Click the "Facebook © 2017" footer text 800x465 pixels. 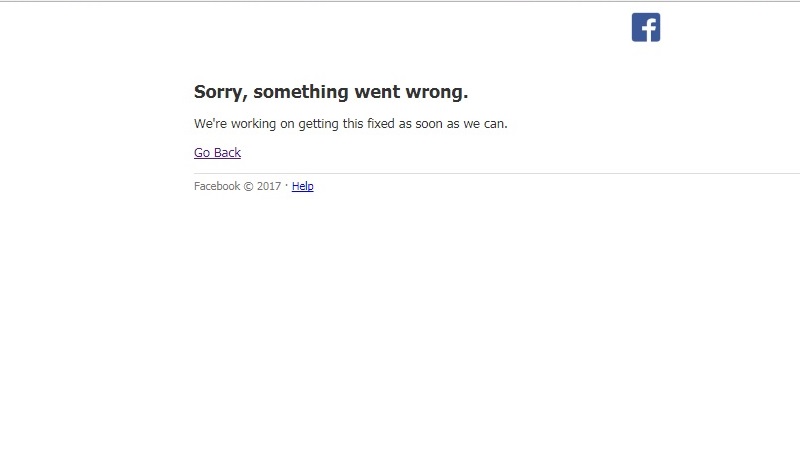237,186
